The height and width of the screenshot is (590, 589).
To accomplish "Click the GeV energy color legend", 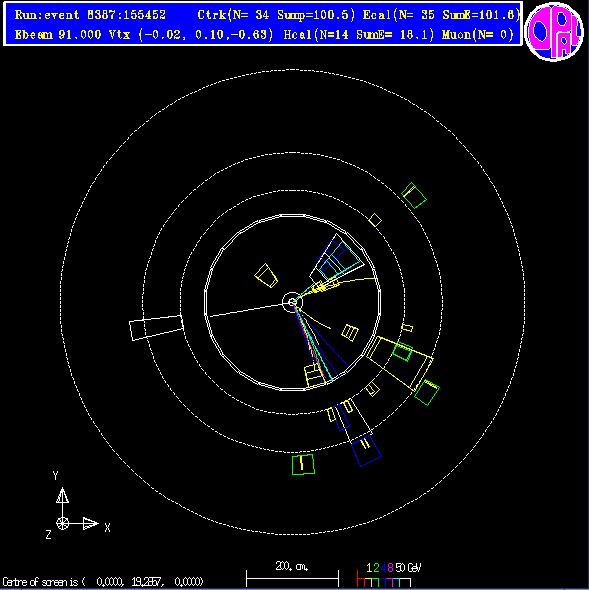I will (x=388, y=575).
